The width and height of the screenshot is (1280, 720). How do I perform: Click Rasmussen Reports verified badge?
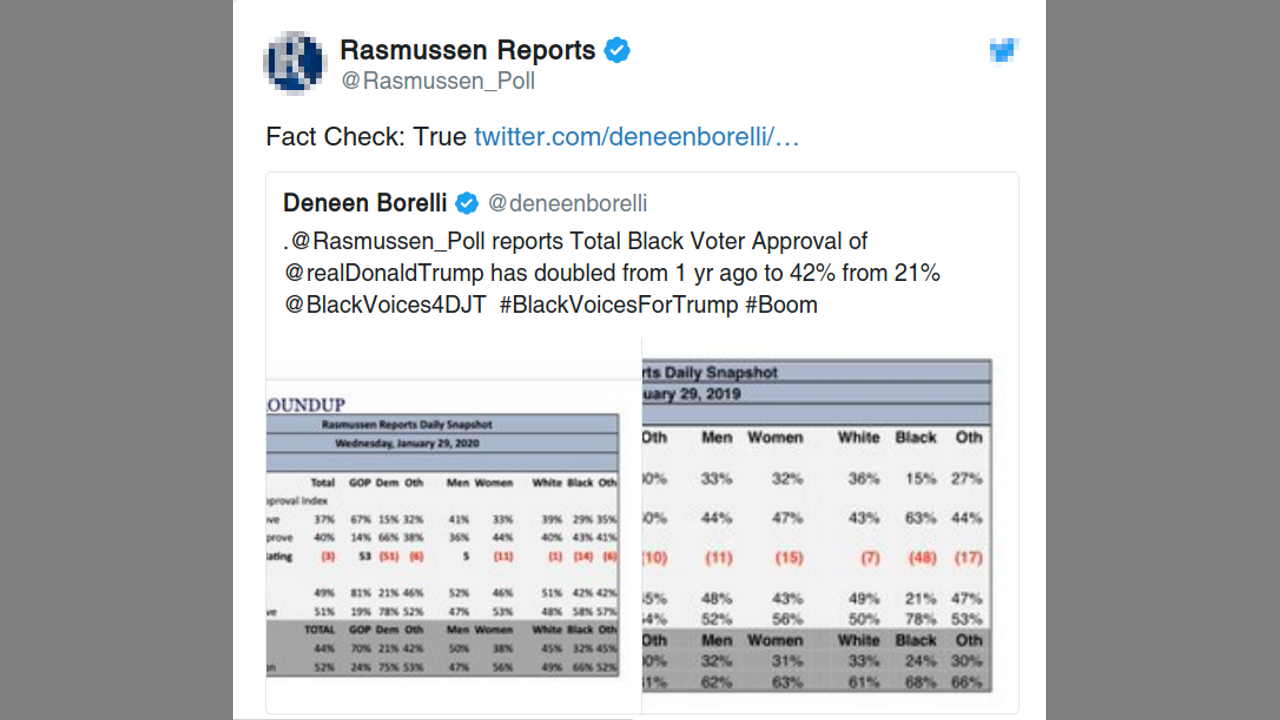pyautogui.click(x=617, y=50)
